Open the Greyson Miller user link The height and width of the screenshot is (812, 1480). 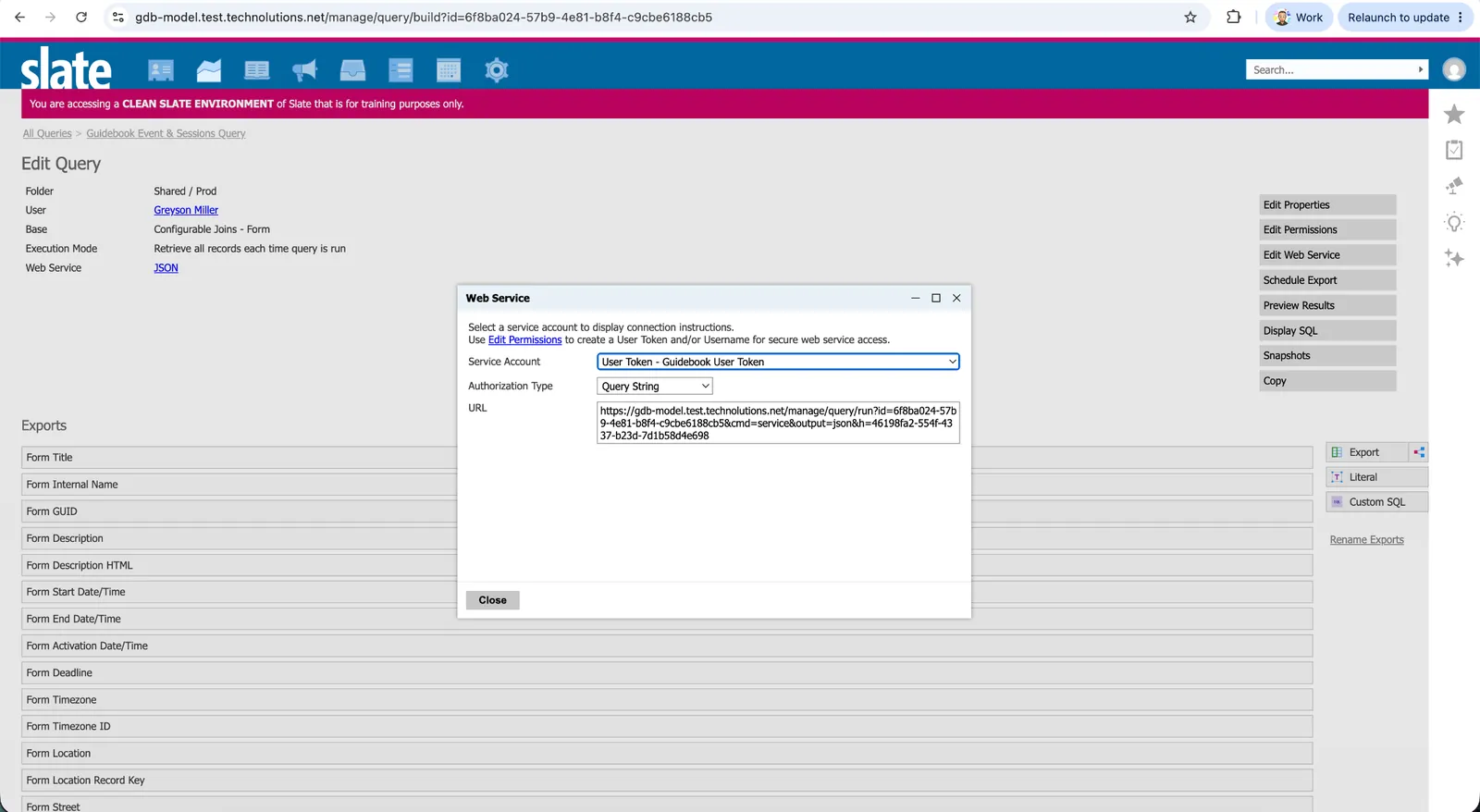click(186, 210)
